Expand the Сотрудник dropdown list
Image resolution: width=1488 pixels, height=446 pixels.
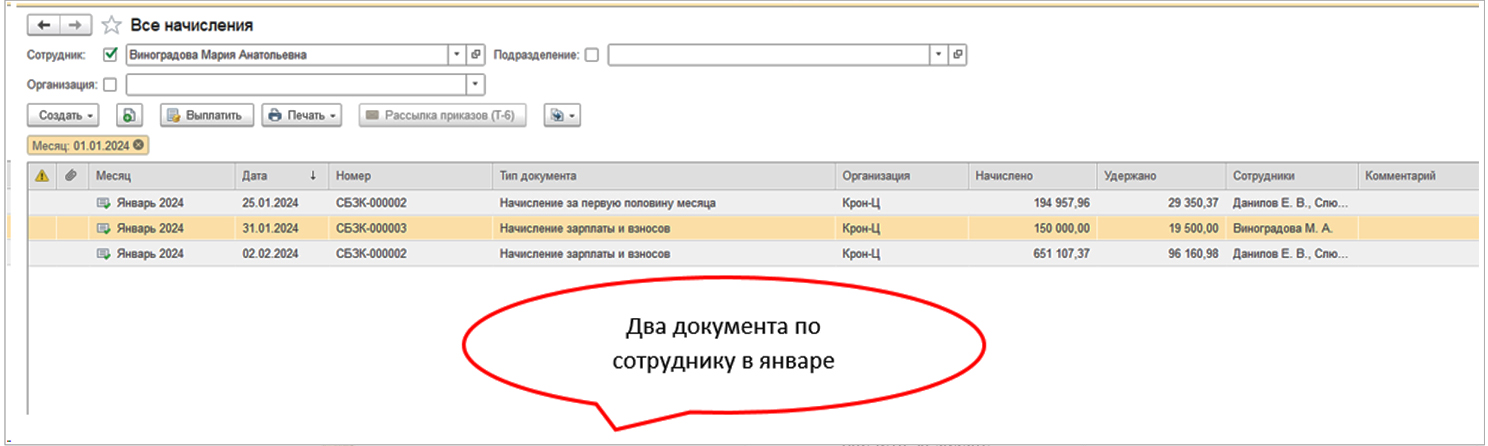pos(457,55)
